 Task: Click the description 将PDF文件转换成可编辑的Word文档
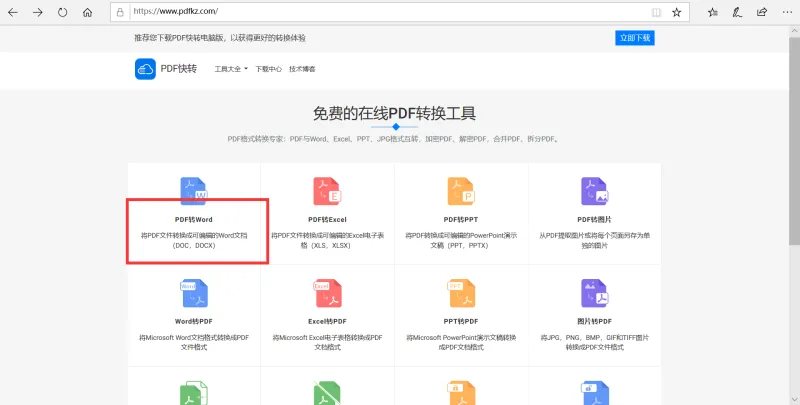pos(194,241)
